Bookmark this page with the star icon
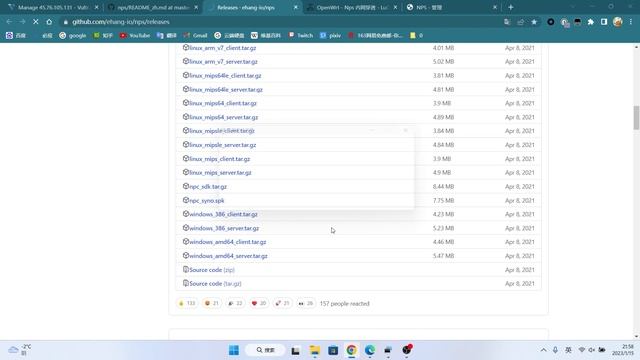The image size is (640, 360). pyautogui.click(x=534, y=22)
